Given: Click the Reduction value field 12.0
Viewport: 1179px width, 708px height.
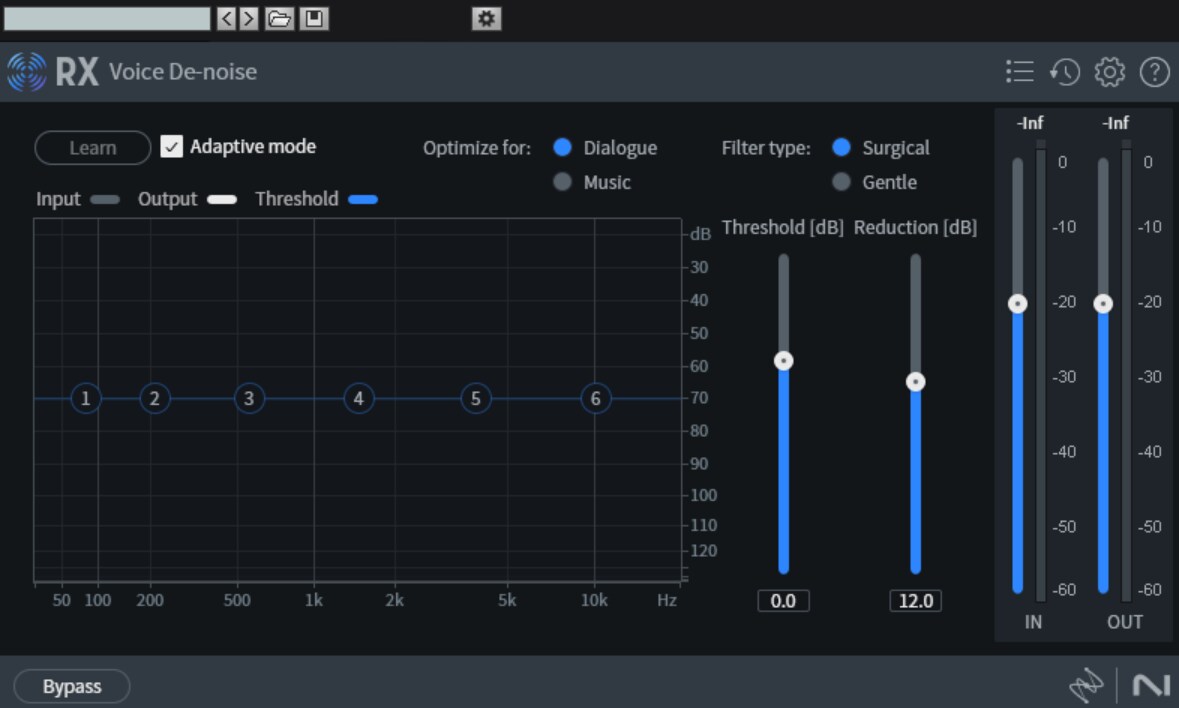Looking at the screenshot, I should tap(915, 601).
